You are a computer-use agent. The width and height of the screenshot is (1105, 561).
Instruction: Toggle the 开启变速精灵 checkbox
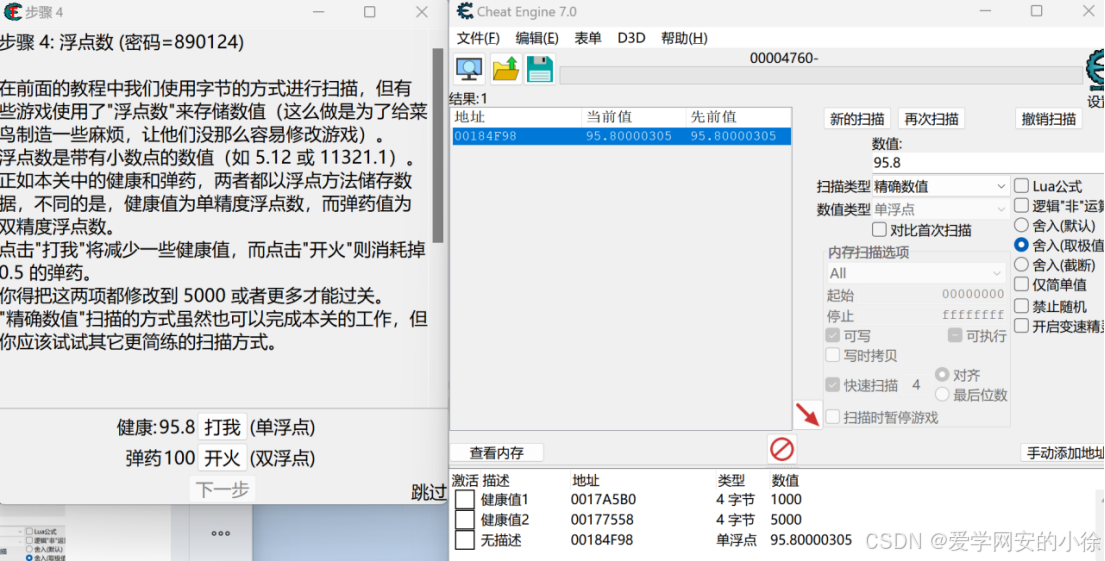coord(1021,326)
